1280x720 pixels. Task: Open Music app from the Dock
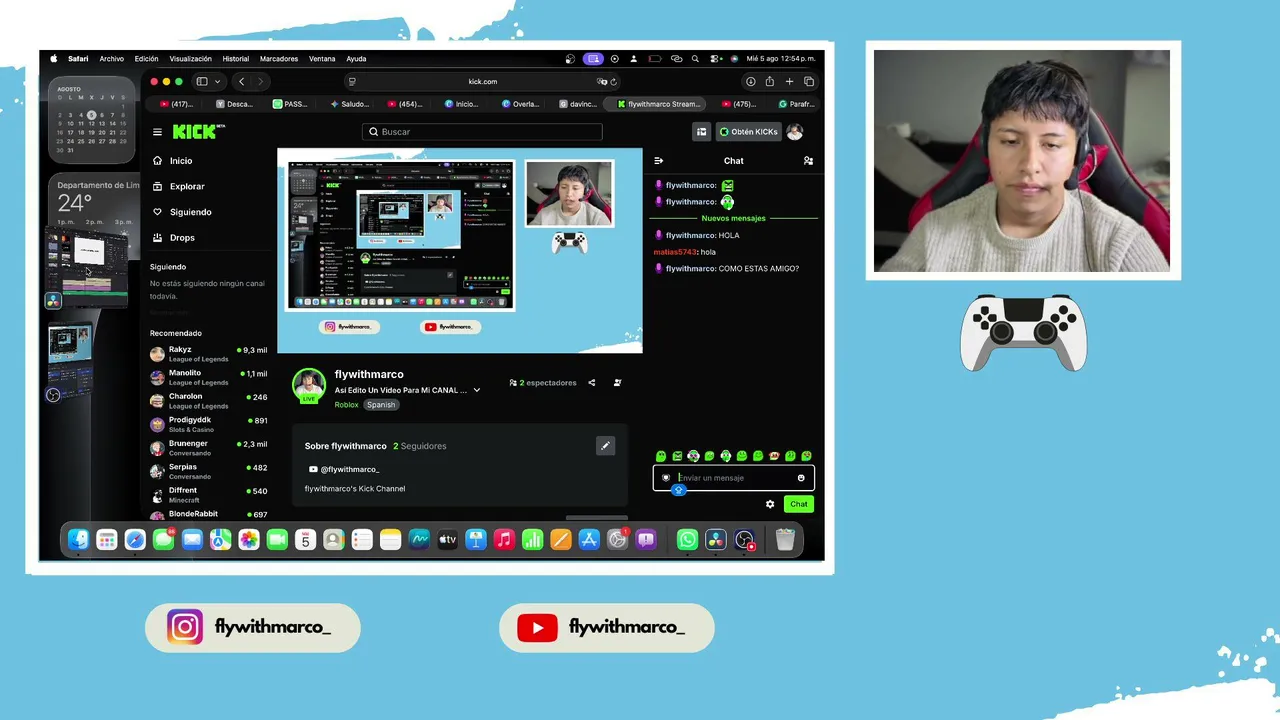coord(504,540)
